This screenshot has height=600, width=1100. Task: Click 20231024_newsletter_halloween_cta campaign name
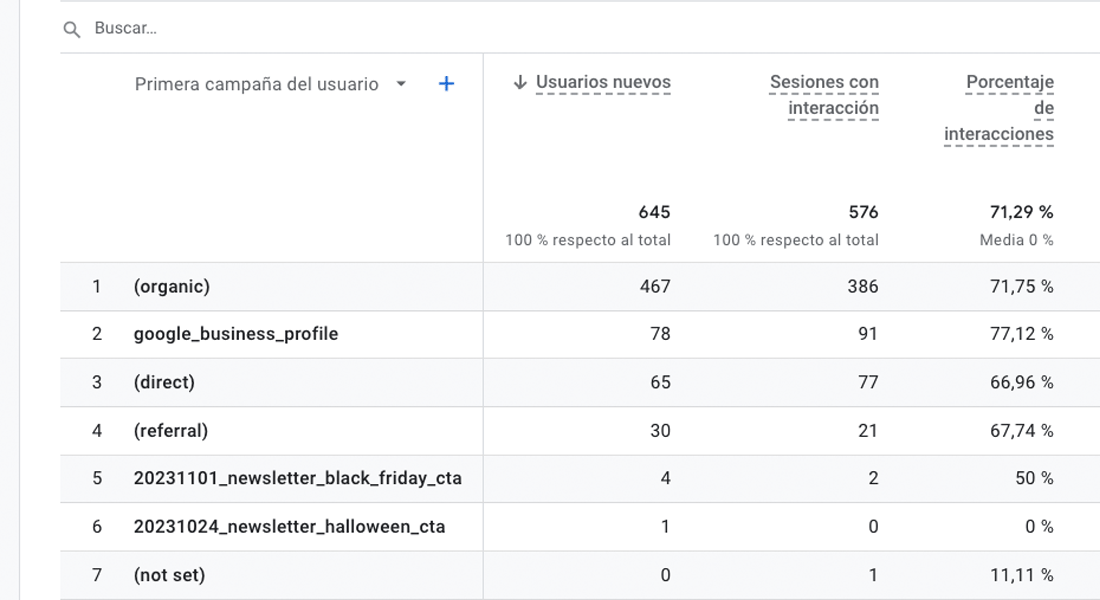tap(289, 526)
